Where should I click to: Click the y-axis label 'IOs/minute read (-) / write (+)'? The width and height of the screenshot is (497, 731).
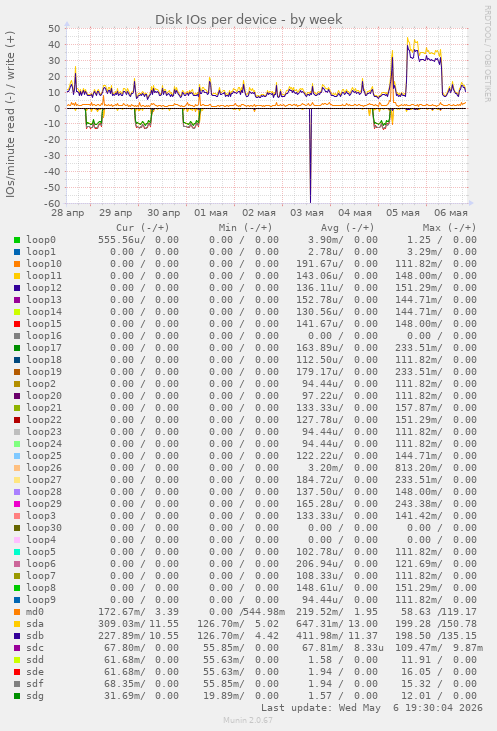pyautogui.click(x=10, y=114)
